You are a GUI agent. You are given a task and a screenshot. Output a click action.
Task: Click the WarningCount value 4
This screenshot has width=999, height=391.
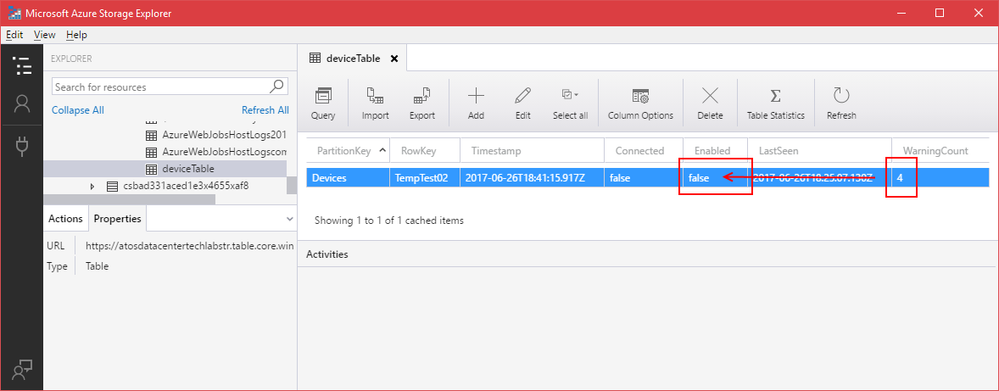click(x=900, y=178)
